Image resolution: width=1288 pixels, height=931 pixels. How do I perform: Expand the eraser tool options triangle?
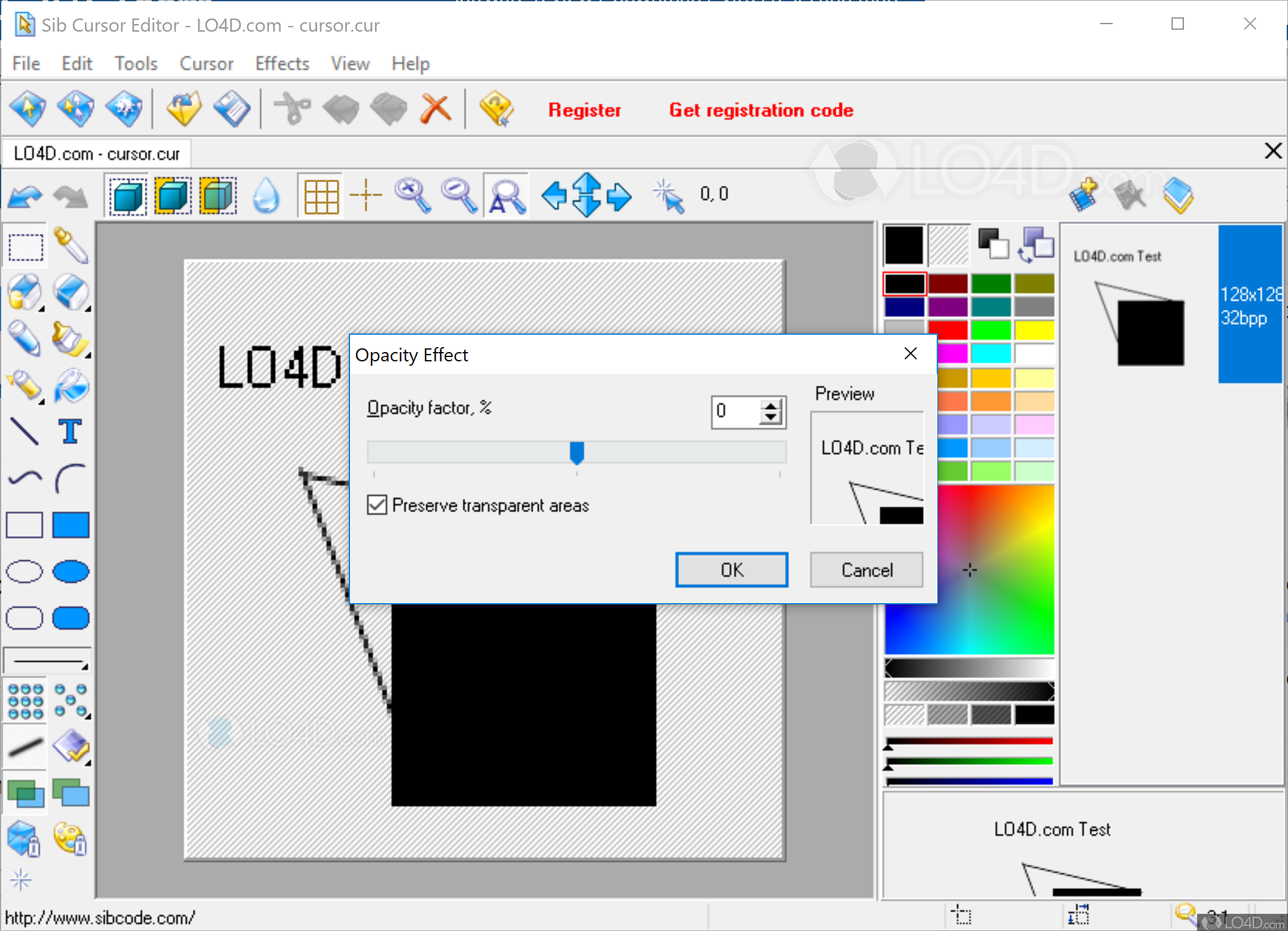coord(86,307)
